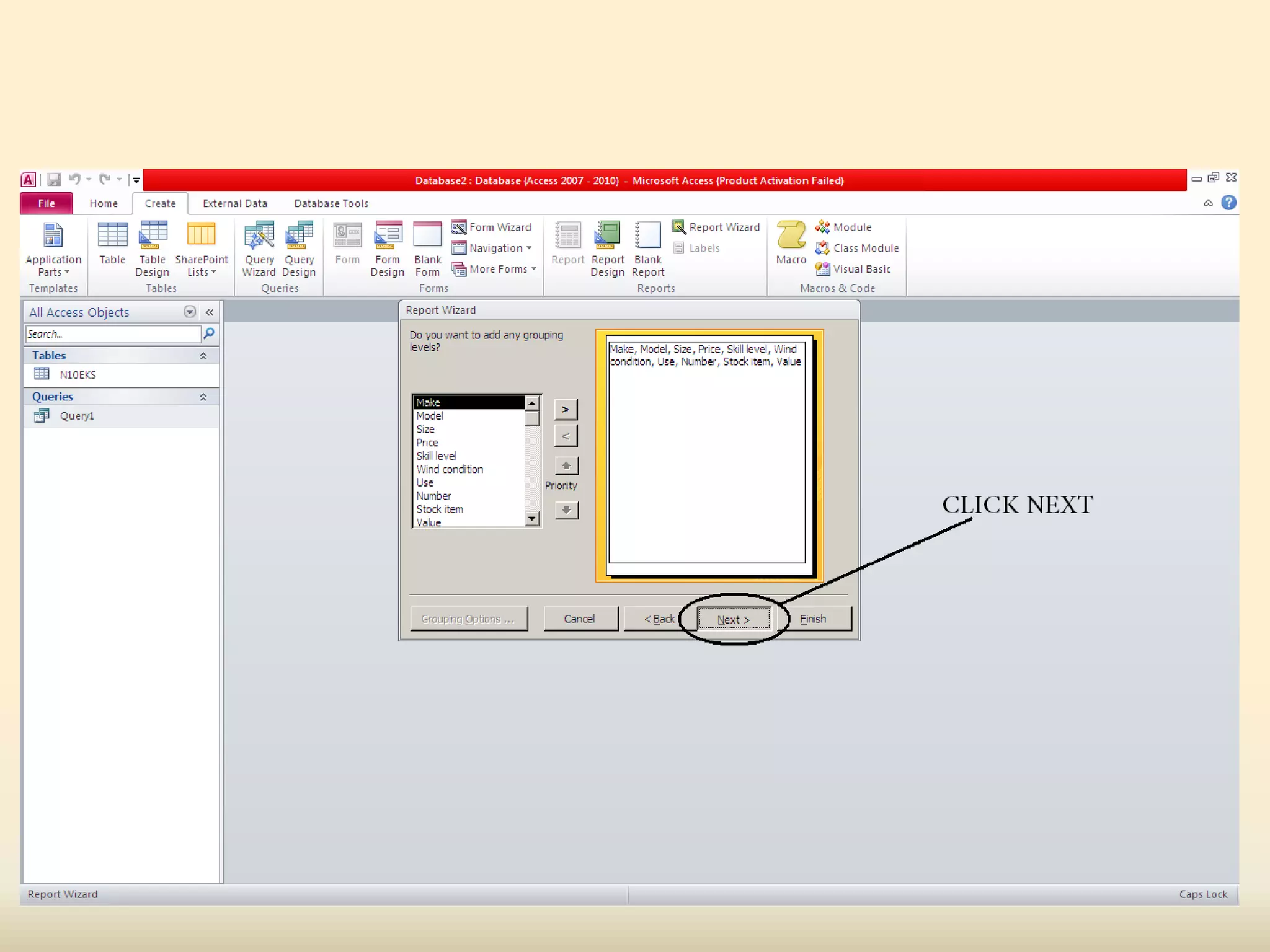Add grouping field with > arrow
Screen dimensions: 1270x952
coord(565,410)
